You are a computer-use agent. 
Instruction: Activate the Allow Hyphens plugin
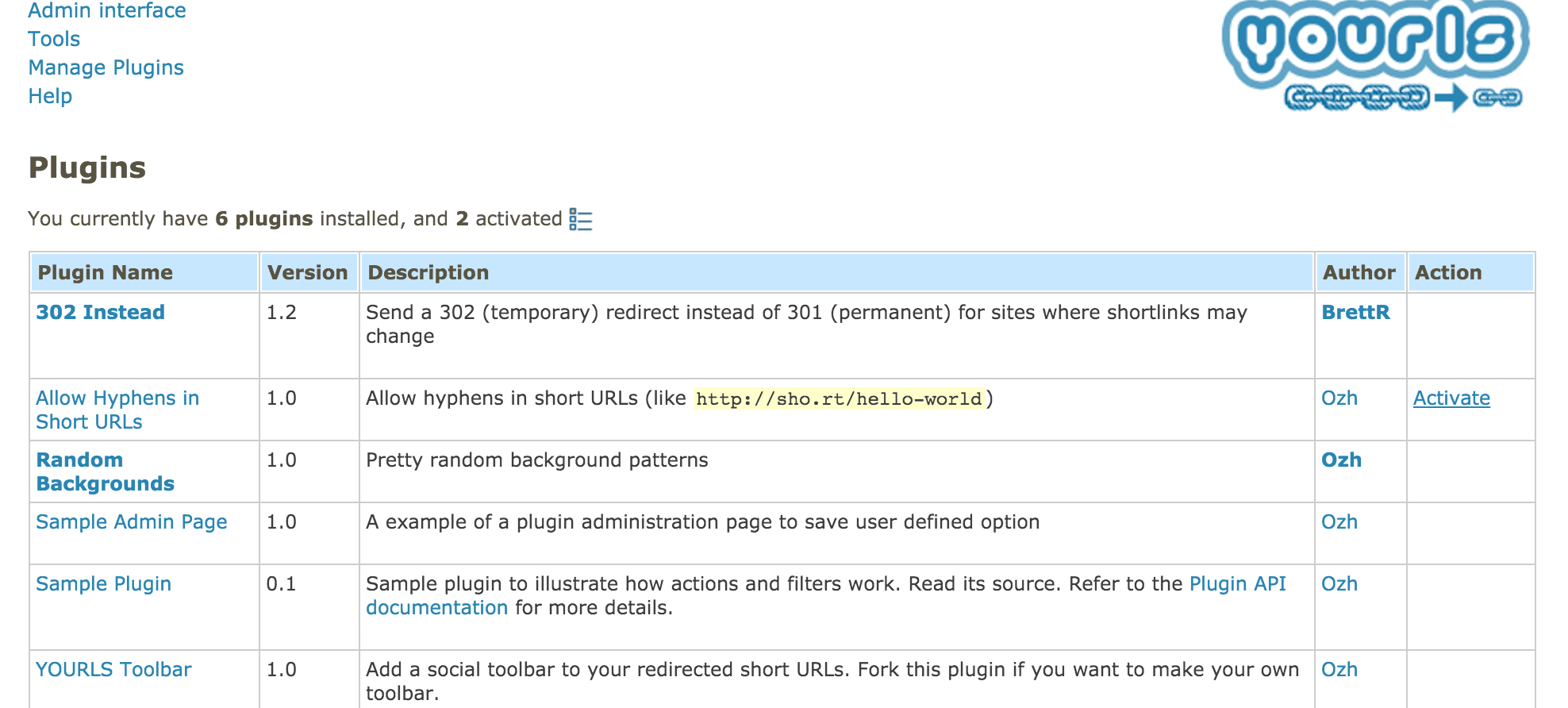click(1451, 398)
